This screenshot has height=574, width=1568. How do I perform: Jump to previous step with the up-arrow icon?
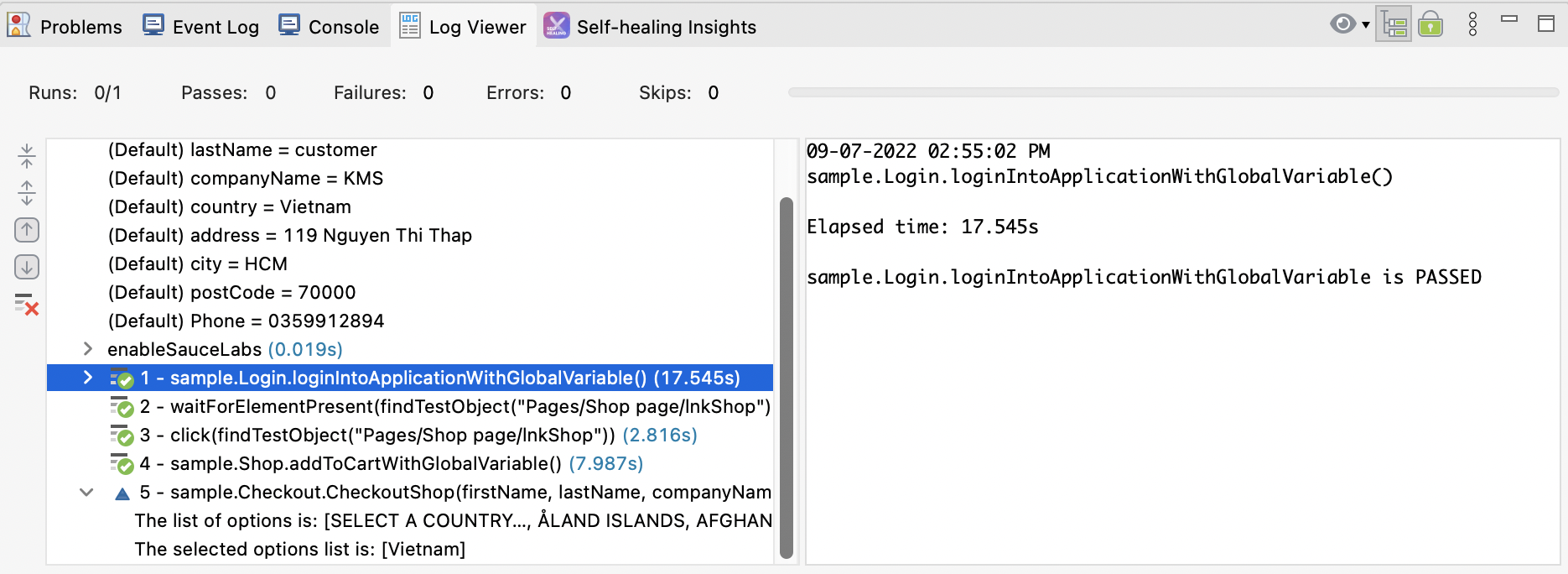(27, 230)
